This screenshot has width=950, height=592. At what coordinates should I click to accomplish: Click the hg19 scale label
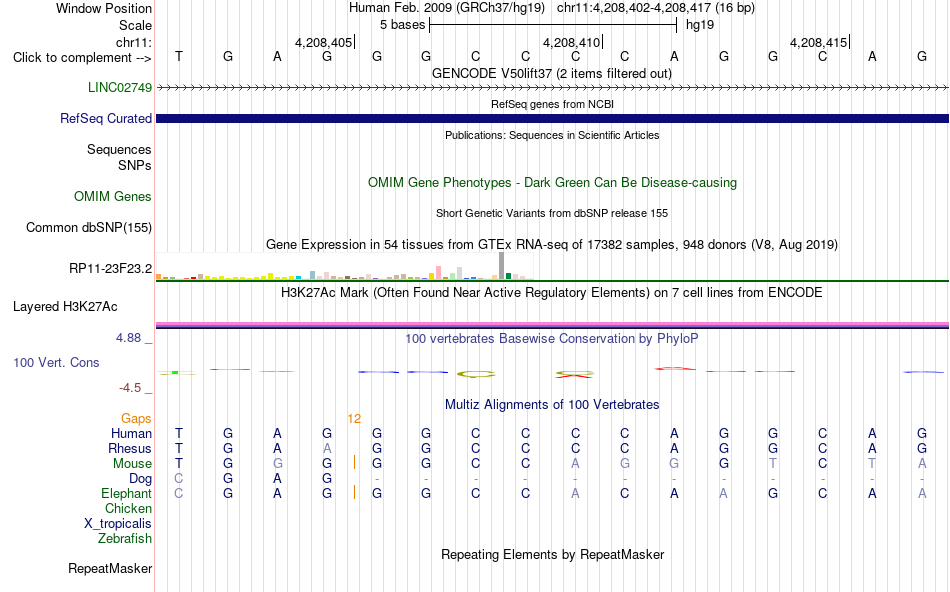pyautogui.click(x=700, y=25)
